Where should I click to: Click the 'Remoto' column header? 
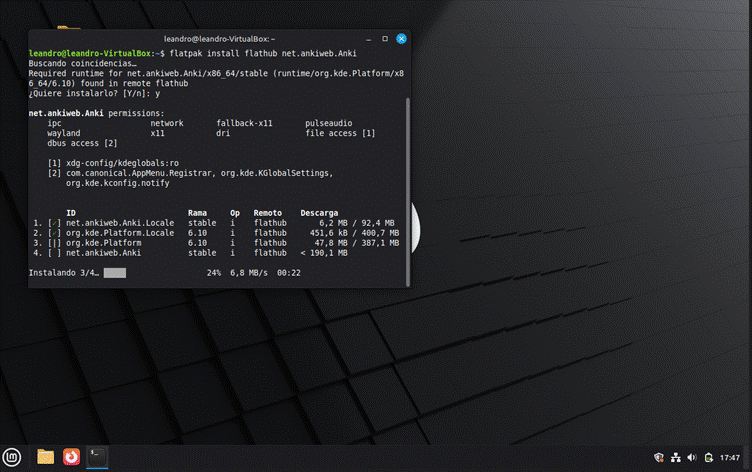pos(268,213)
